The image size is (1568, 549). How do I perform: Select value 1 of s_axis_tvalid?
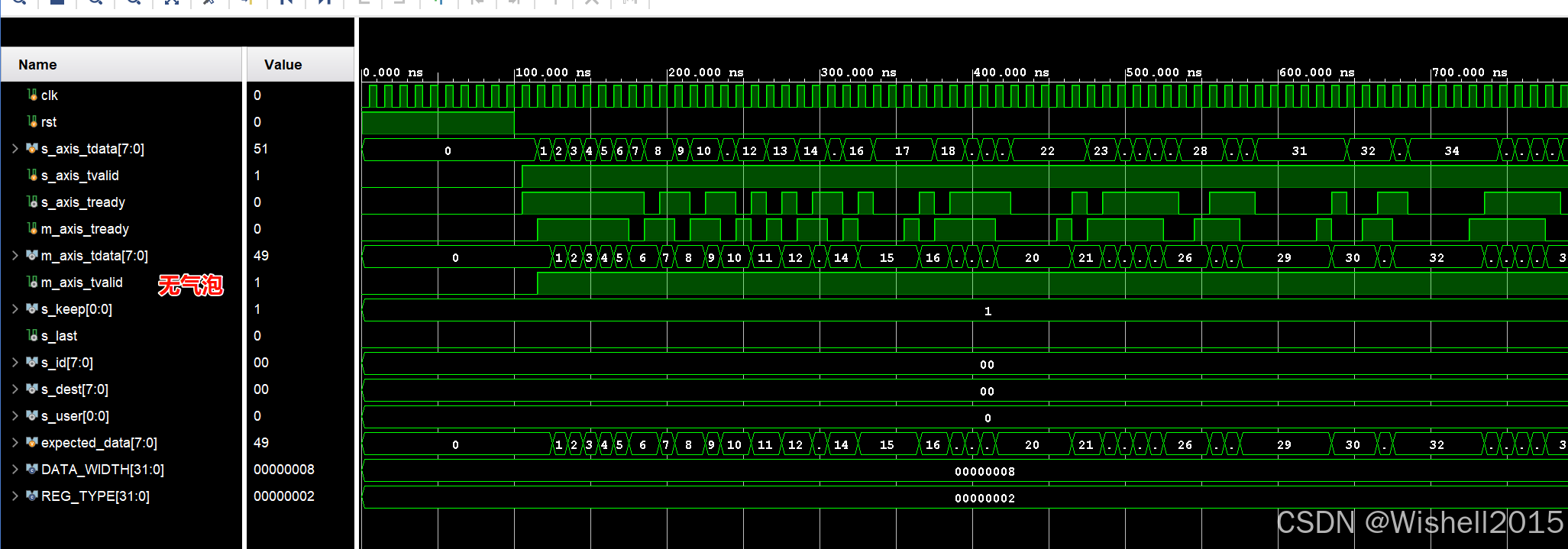pyautogui.click(x=257, y=175)
